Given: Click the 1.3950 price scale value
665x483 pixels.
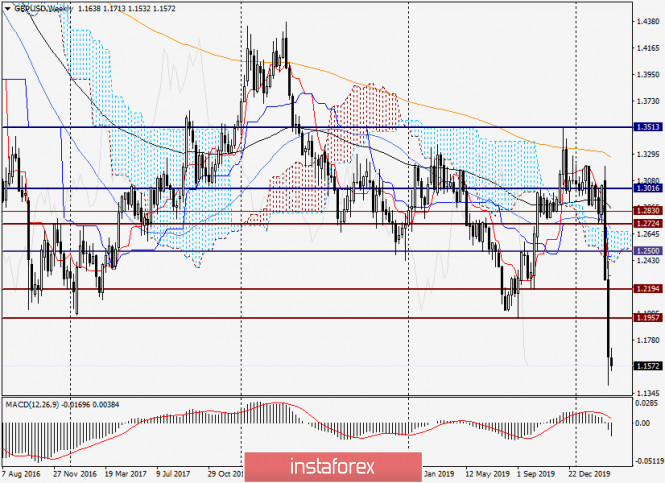Looking at the screenshot, I should (x=649, y=75).
